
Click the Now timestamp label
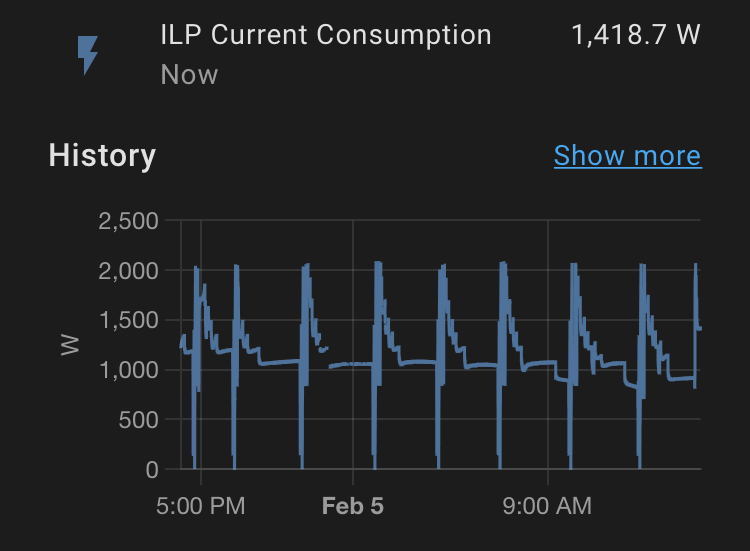[189, 75]
